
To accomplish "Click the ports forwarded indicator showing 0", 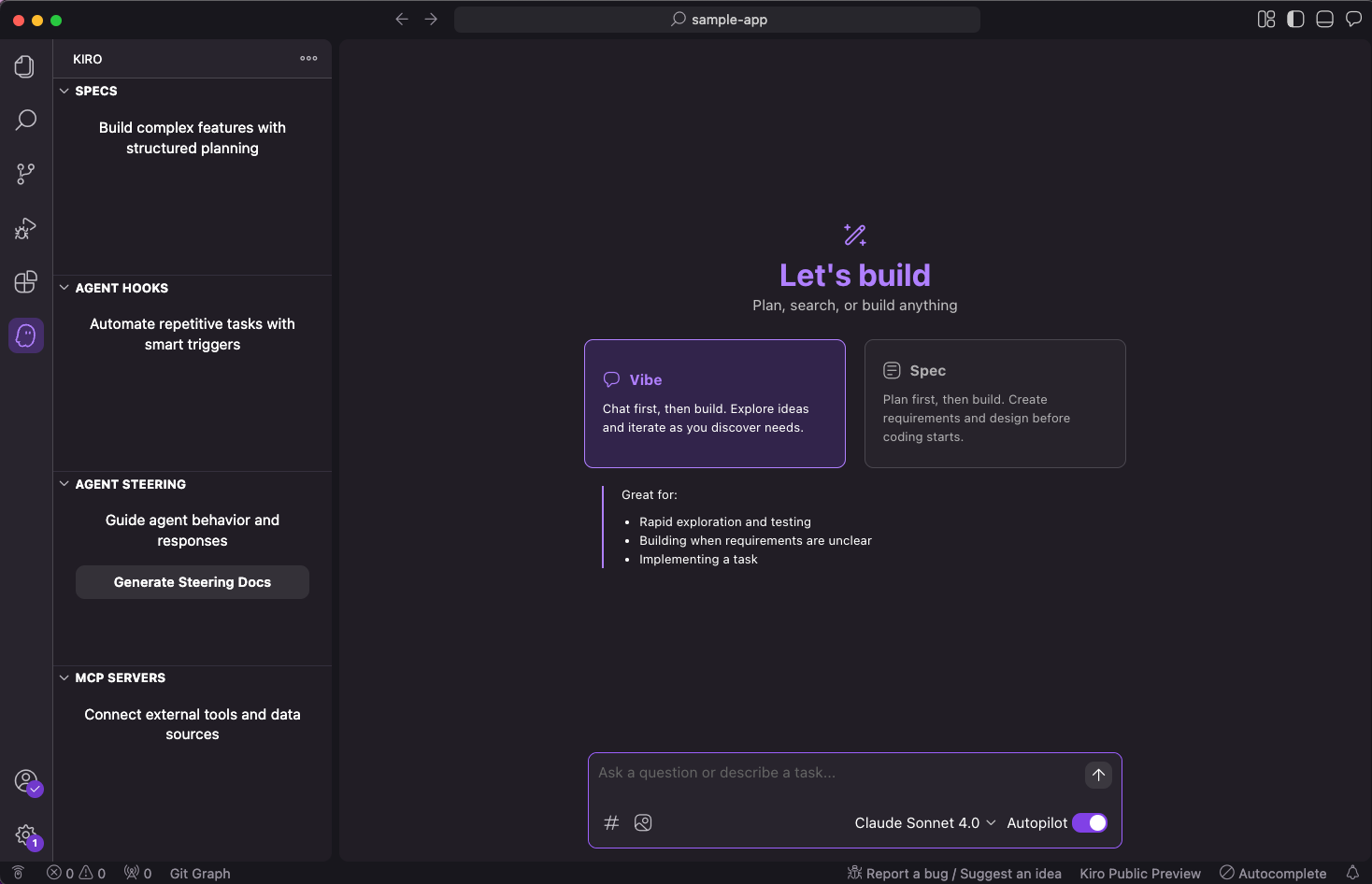I will [x=138, y=873].
